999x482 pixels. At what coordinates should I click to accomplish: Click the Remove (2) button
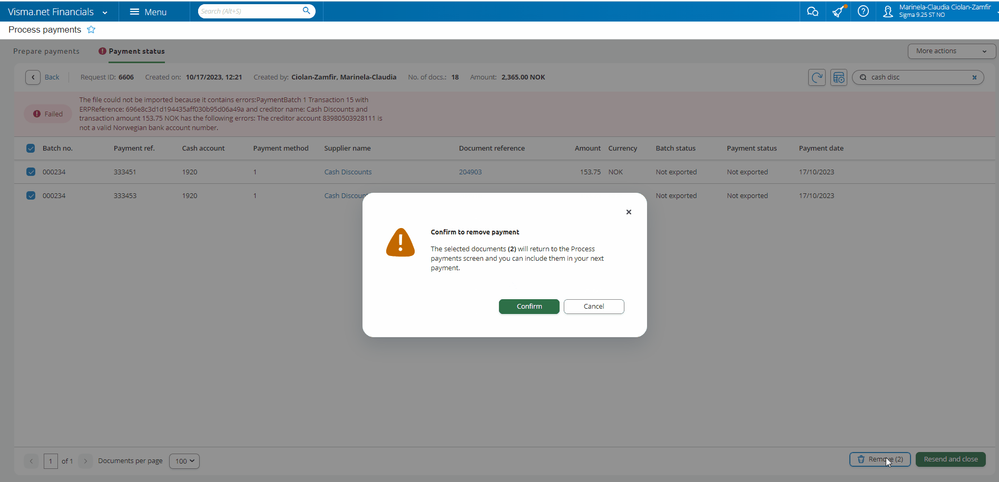point(879,459)
